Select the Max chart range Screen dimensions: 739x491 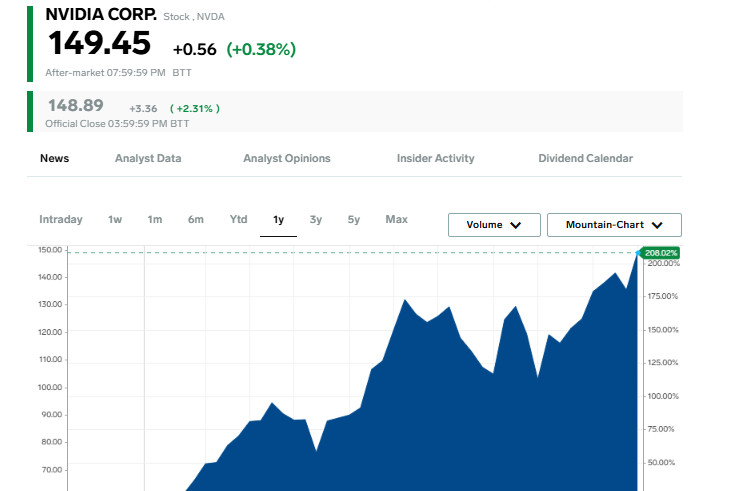pos(396,220)
